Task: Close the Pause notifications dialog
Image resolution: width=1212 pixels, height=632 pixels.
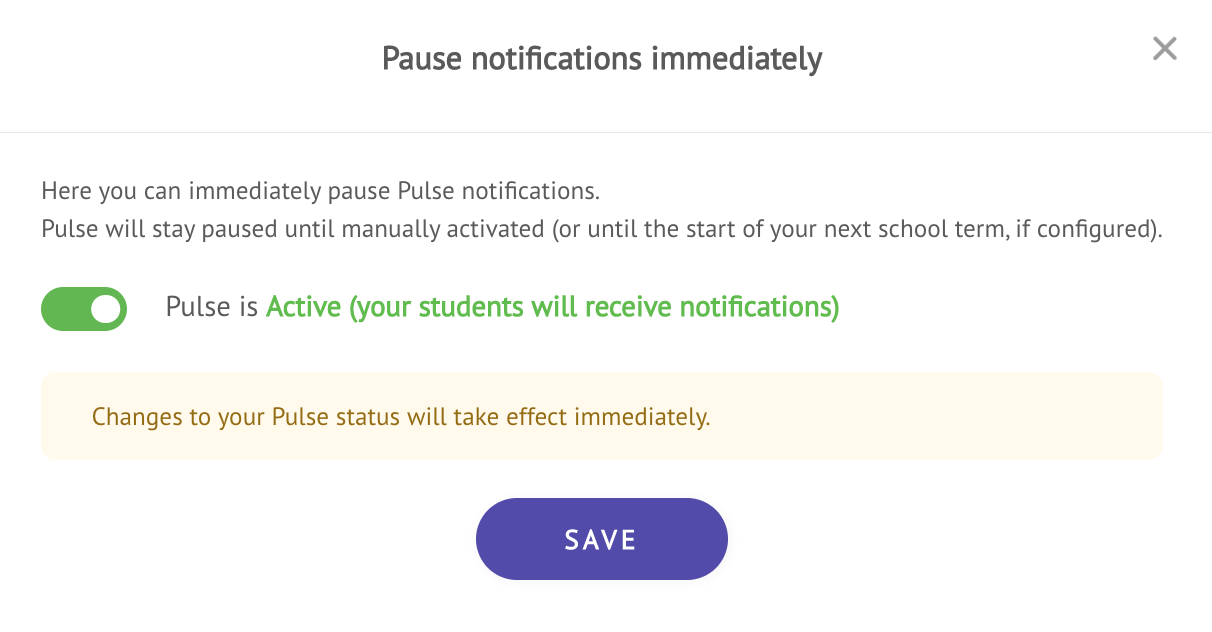Action: click(x=1164, y=49)
